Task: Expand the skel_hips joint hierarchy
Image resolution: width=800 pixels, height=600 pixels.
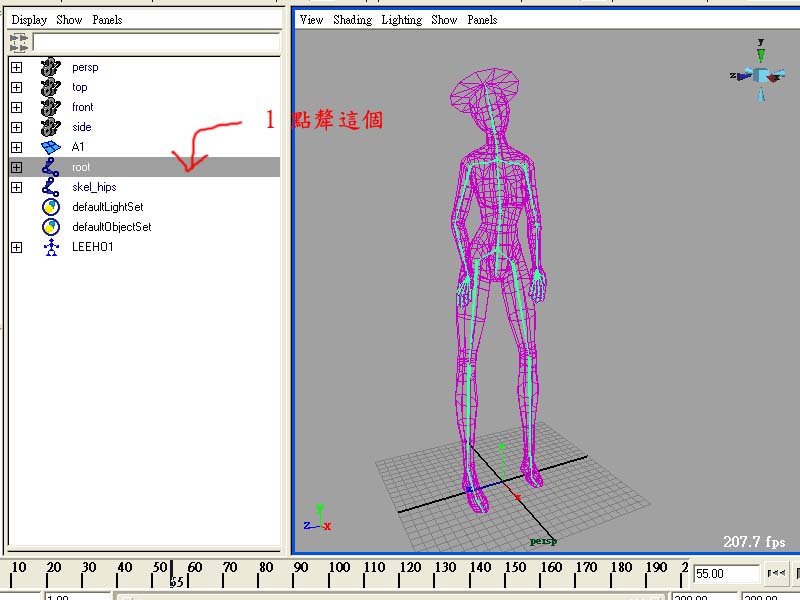Action: tap(16, 187)
